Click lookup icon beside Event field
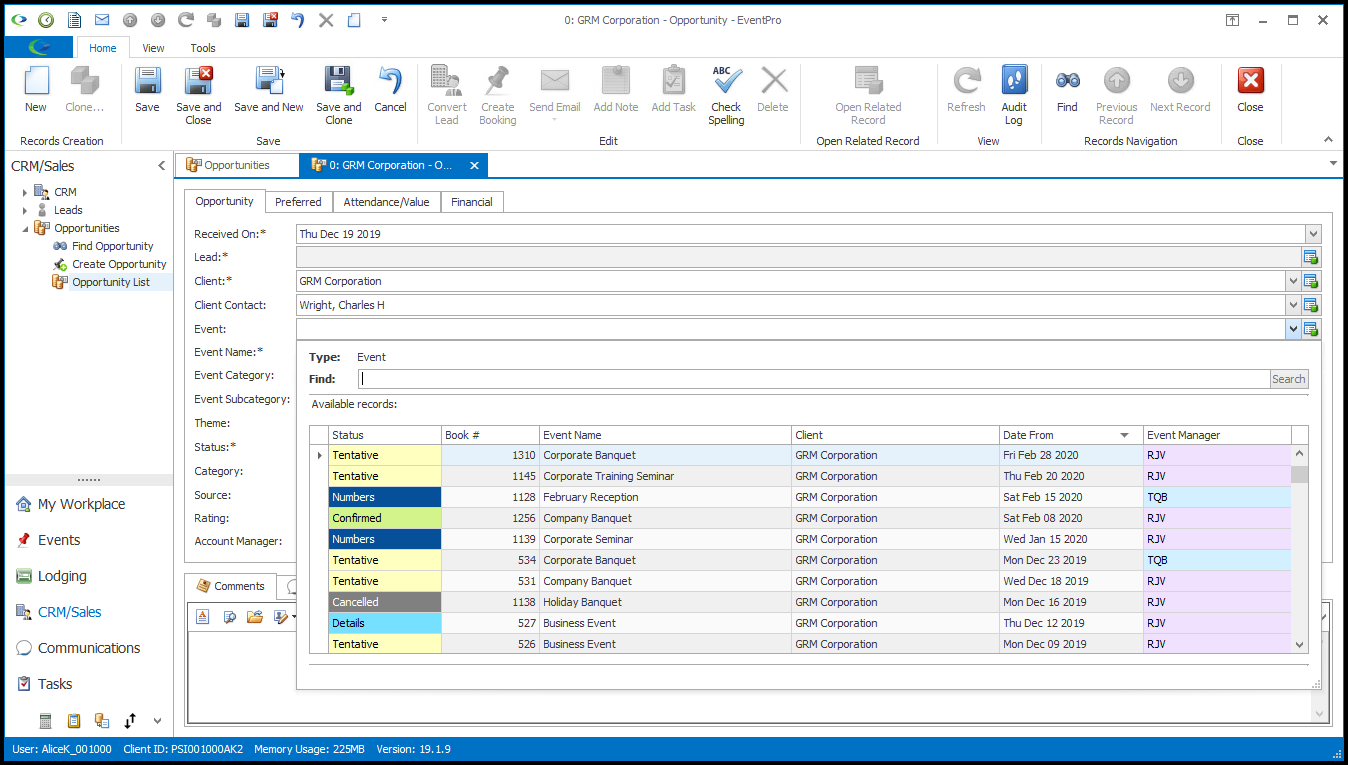 pyautogui.click(x=1311, y=329)
